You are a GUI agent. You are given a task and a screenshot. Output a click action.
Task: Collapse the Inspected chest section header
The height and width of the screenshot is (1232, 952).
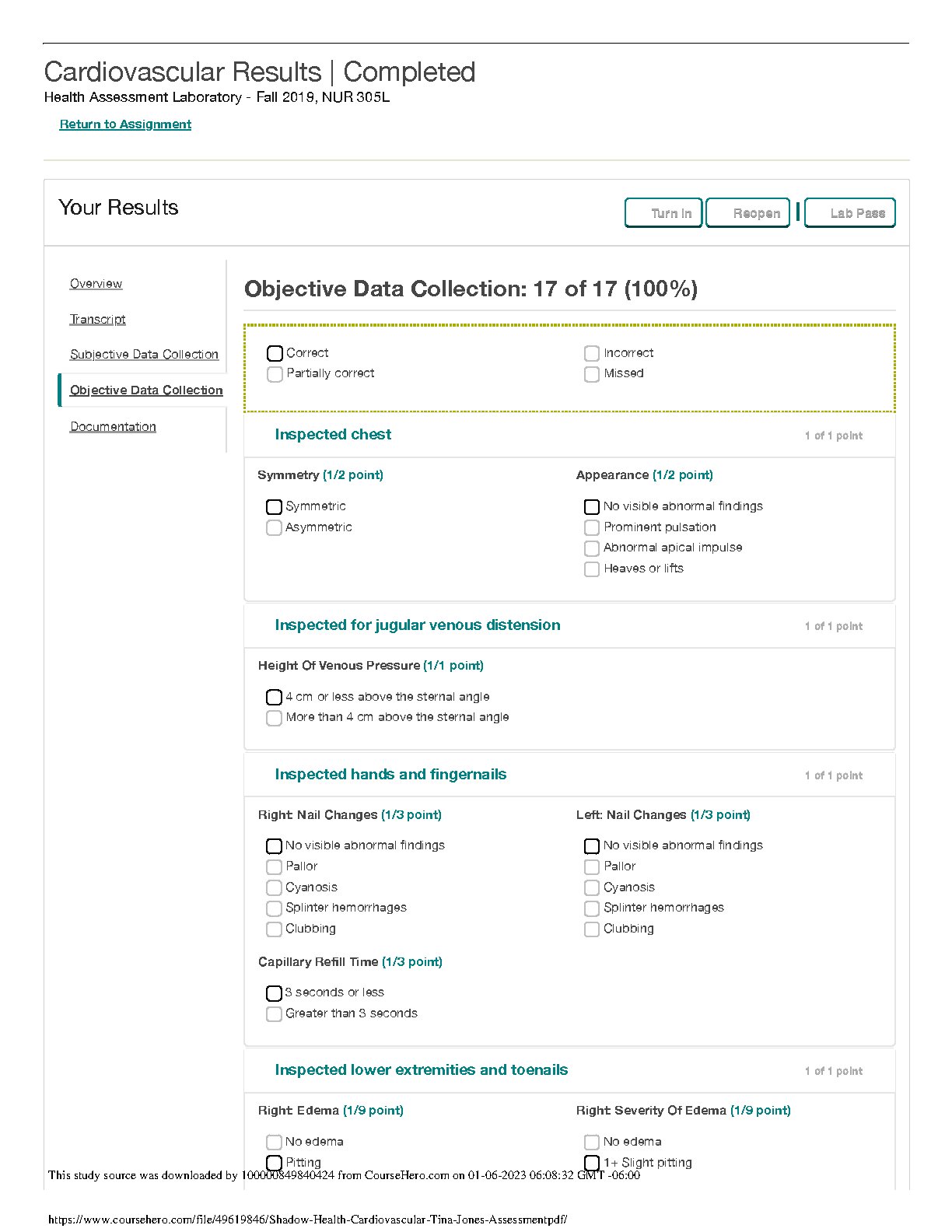[x=569, y=436]
